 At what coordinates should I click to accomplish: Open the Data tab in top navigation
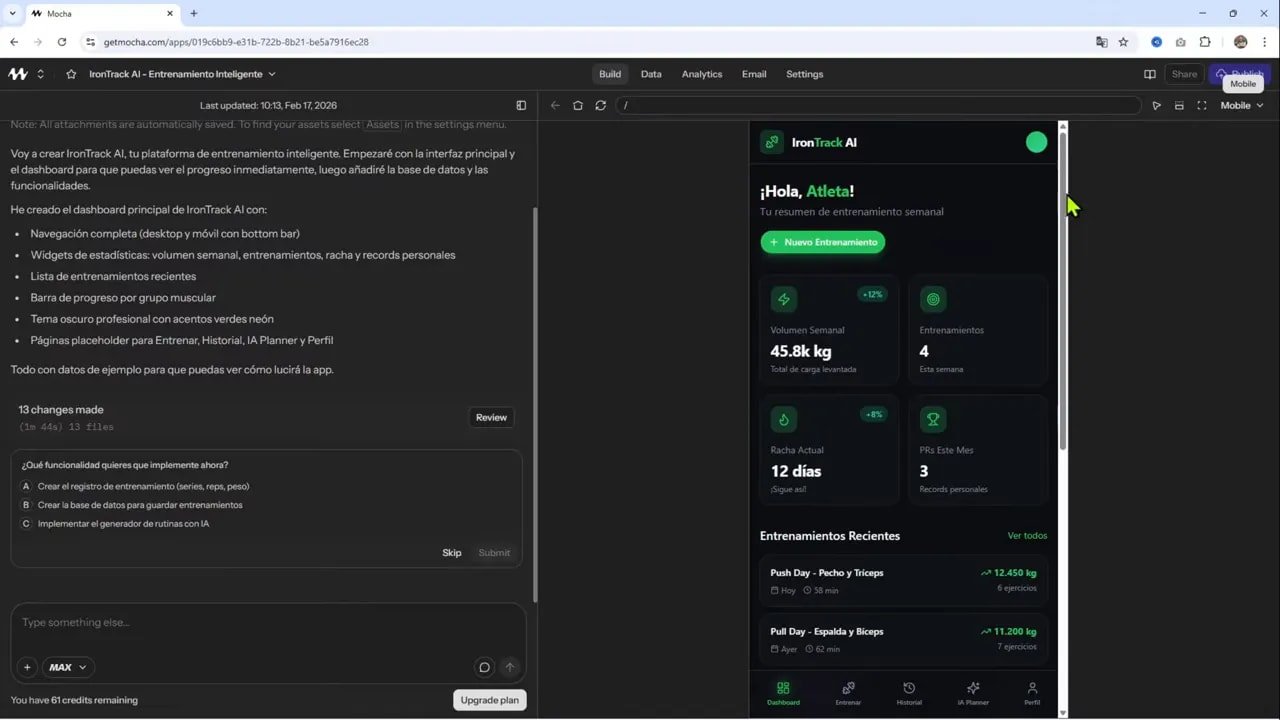tap(651, 73)
